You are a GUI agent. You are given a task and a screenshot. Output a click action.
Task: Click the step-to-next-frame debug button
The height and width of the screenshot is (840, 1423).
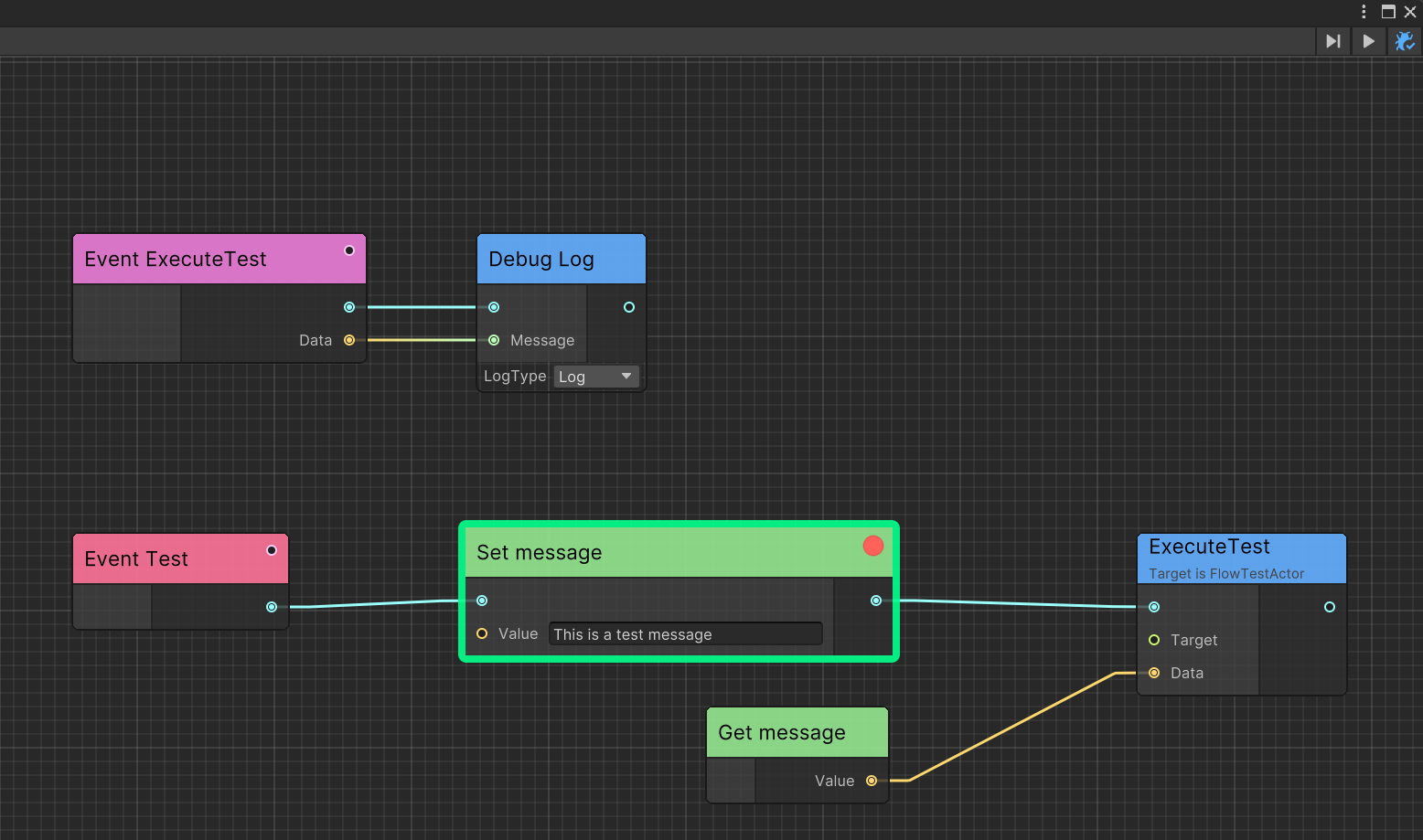[x=1333, y=41]
